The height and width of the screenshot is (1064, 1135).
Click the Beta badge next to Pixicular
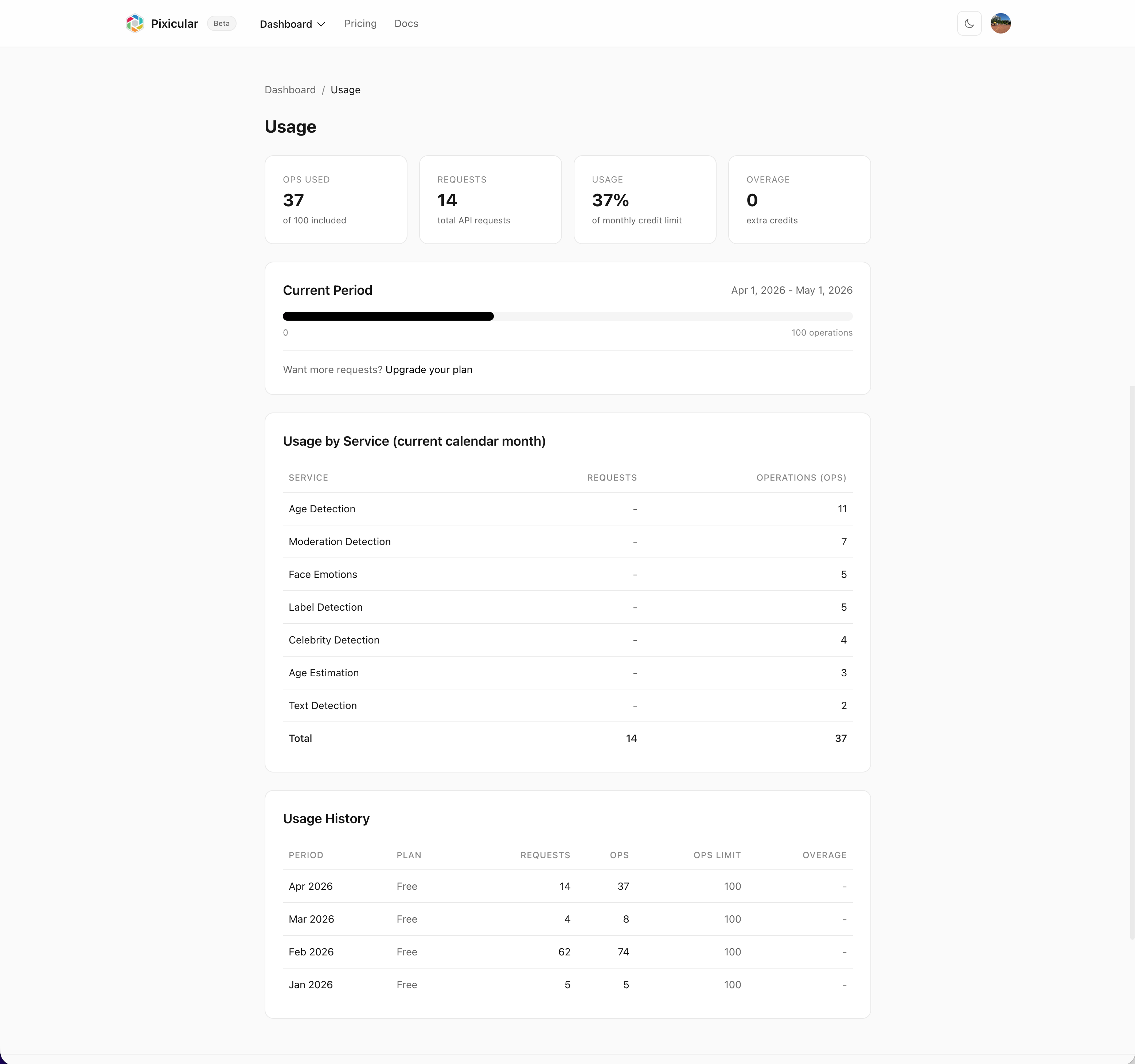click(222, 23)
